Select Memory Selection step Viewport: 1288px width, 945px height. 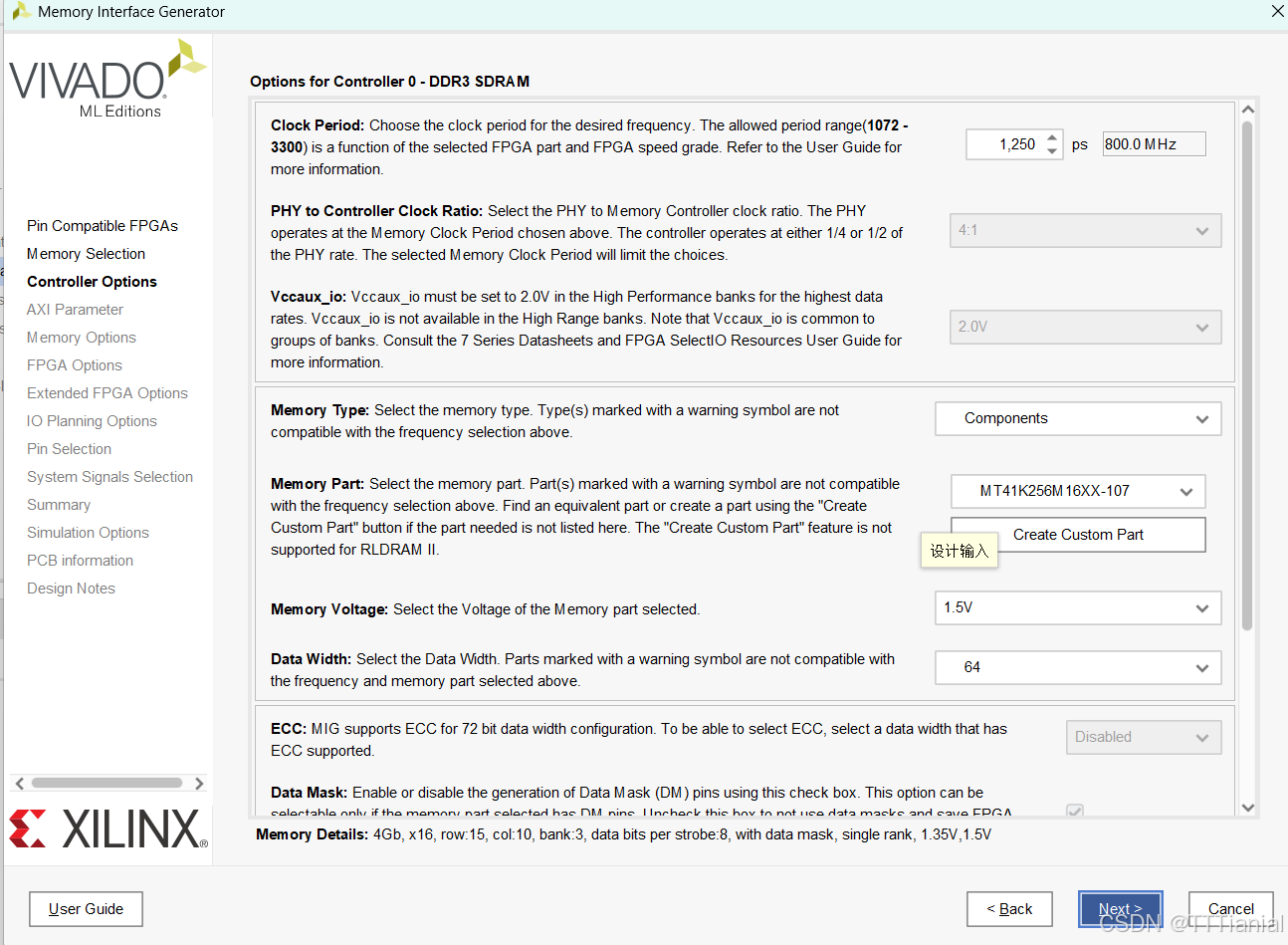86,254
